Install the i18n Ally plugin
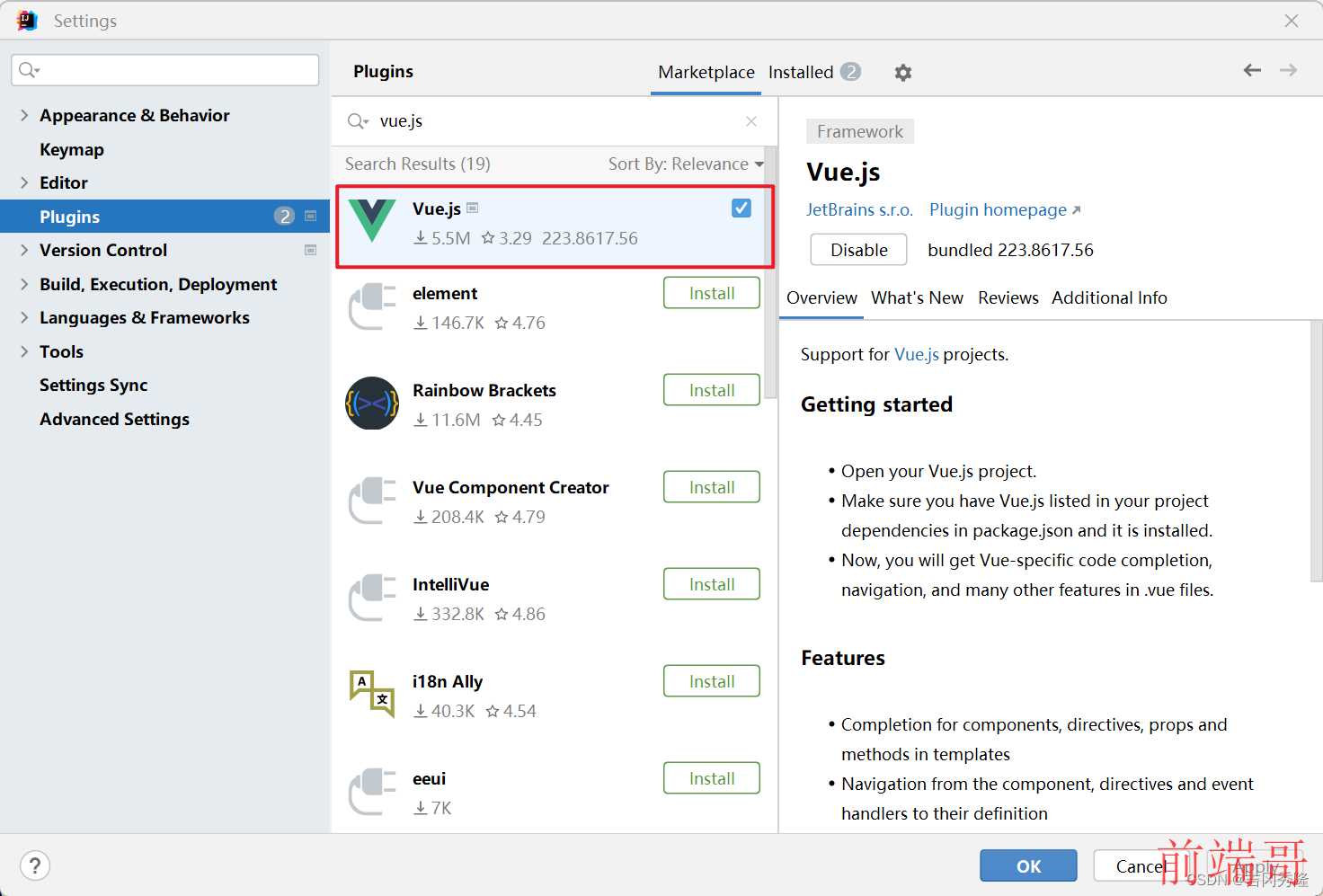Viewport: 1323px width, 896px height. tap(712, 681)
